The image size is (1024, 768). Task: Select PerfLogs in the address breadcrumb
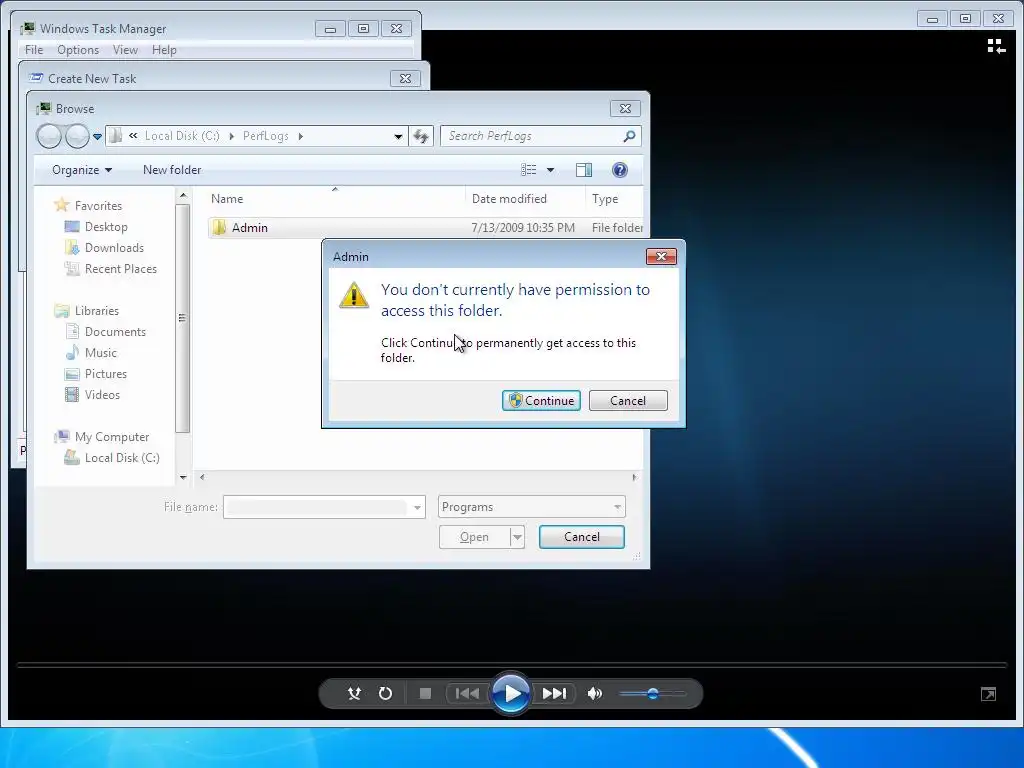(266, 136)
